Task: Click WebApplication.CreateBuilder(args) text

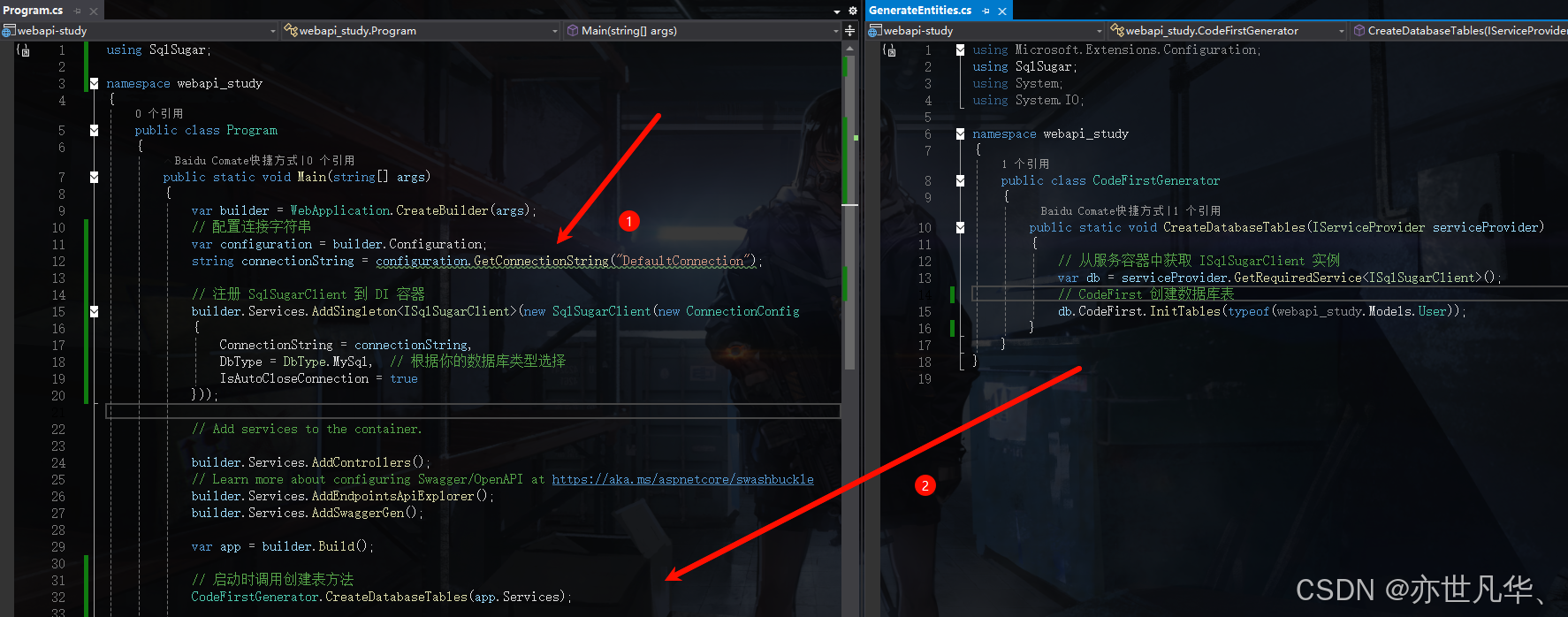Action: (410, 210)
